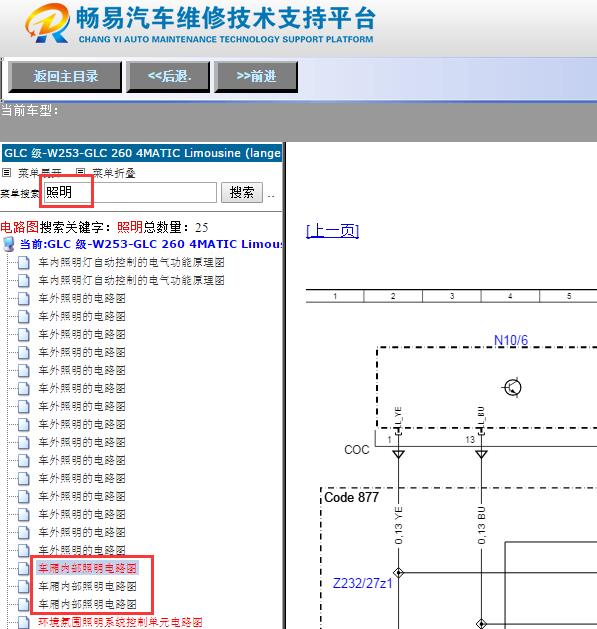597x629 pixels.
Task: Open the highlighted 车厢内部照明电路图 entry
Action: (87, 568)
